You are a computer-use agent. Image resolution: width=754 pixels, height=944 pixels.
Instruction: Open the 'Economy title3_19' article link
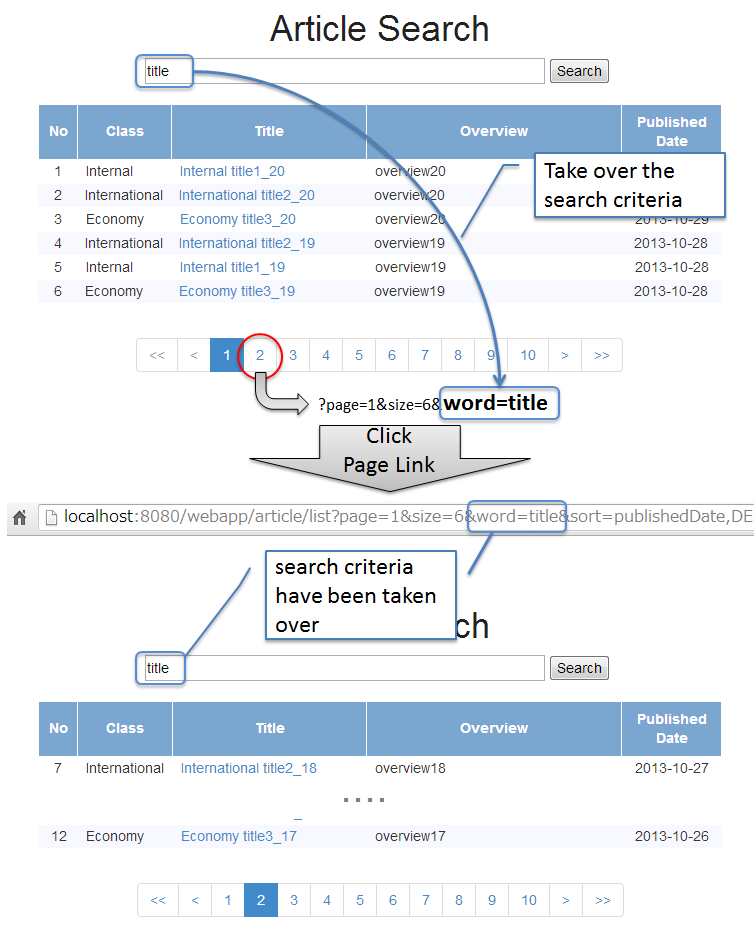tap(237, 291)
